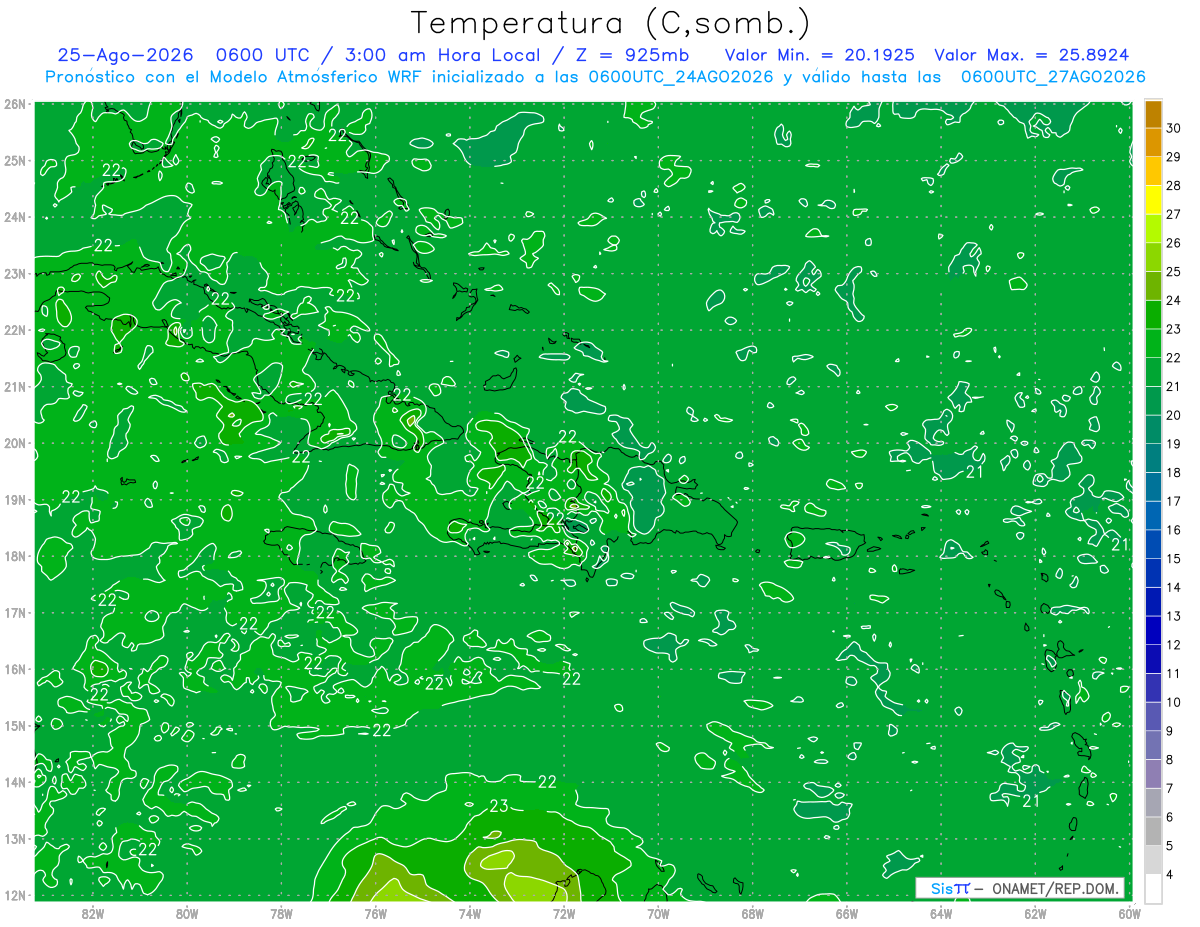
Task: Pick the blue swatch between 15 and 16
Action: click(x=1153, y=544)
